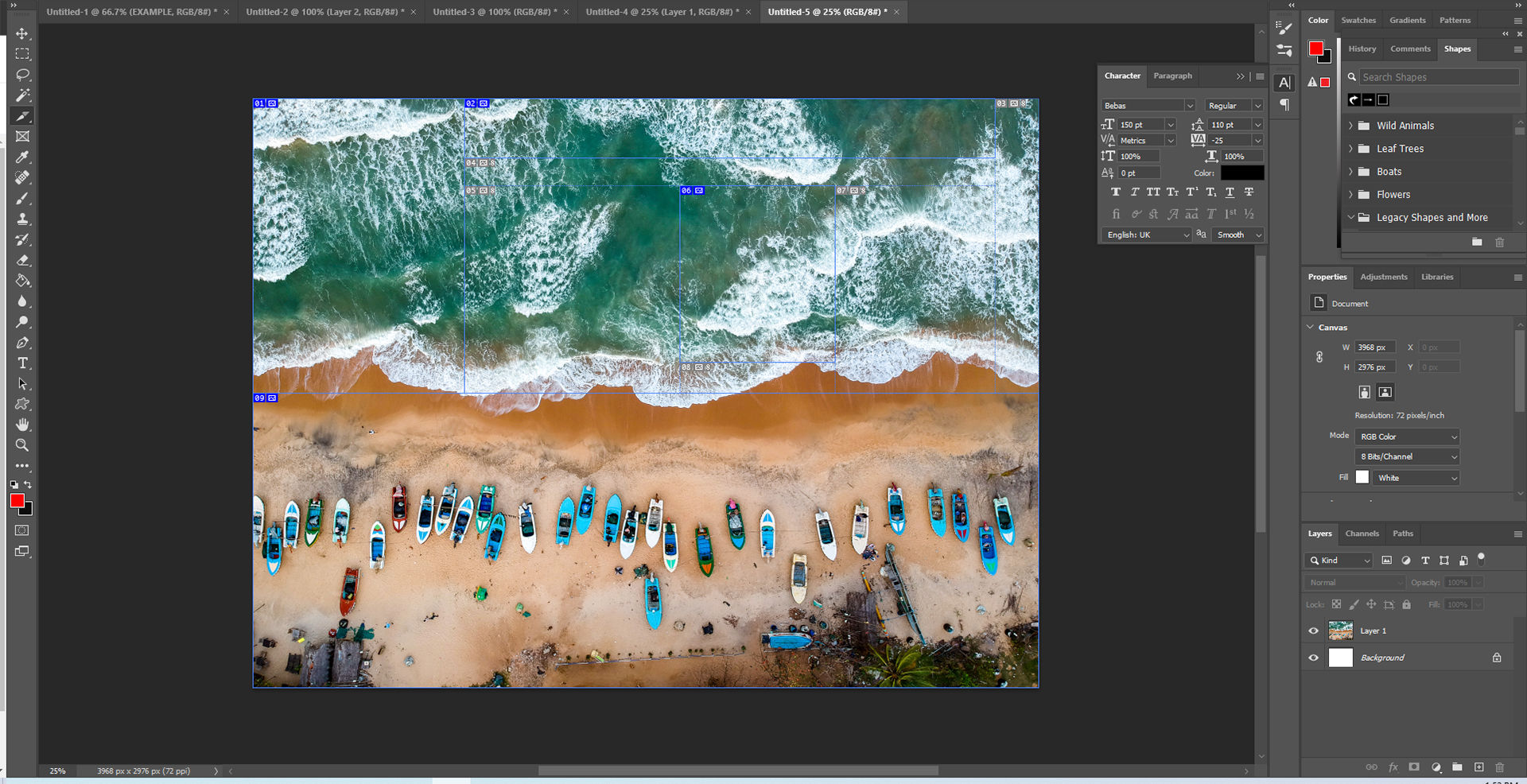Select the Eyedropper tool

click(x=22, y=157)
